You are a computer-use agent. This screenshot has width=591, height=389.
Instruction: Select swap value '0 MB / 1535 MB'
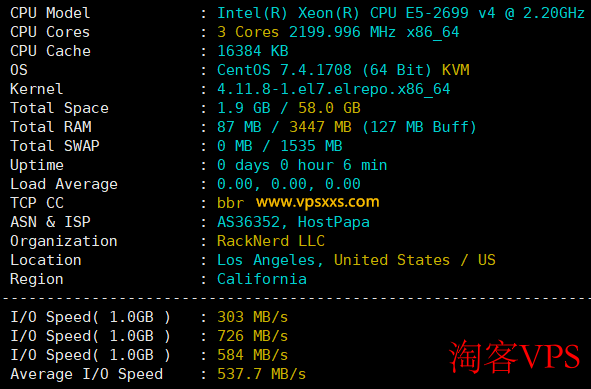tap(280, 146)
